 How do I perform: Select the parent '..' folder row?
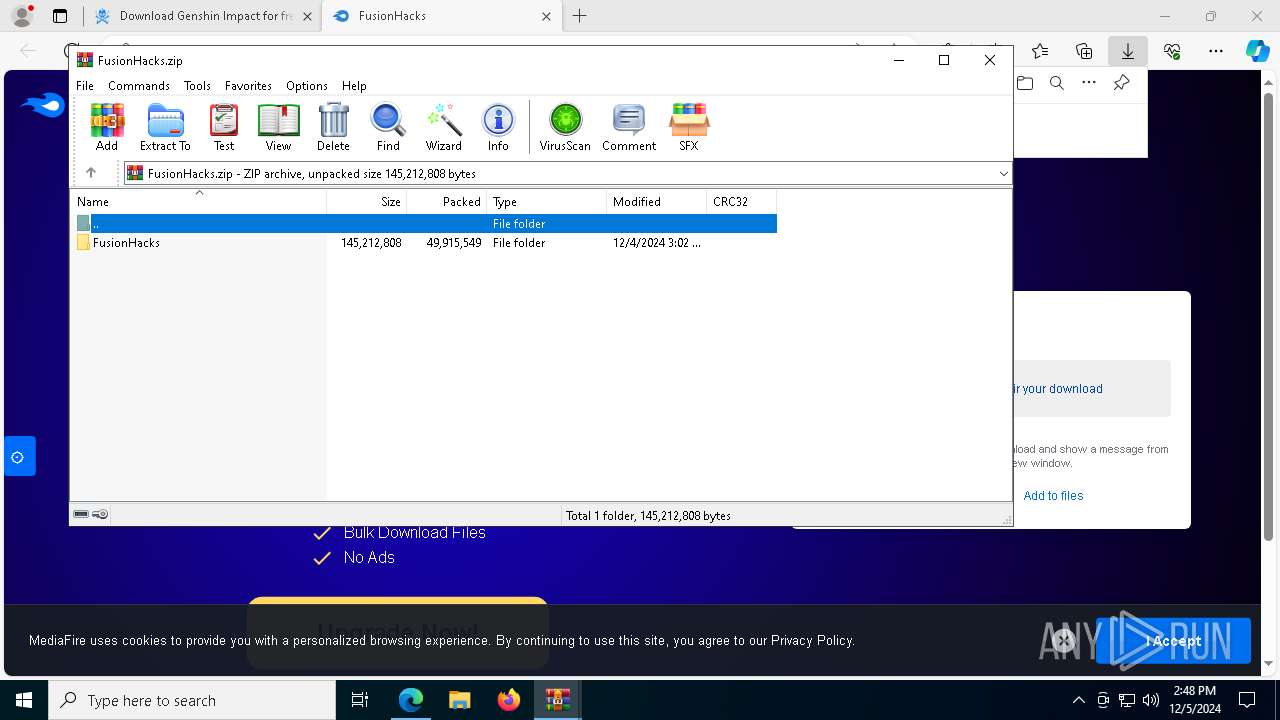(424, 224)
